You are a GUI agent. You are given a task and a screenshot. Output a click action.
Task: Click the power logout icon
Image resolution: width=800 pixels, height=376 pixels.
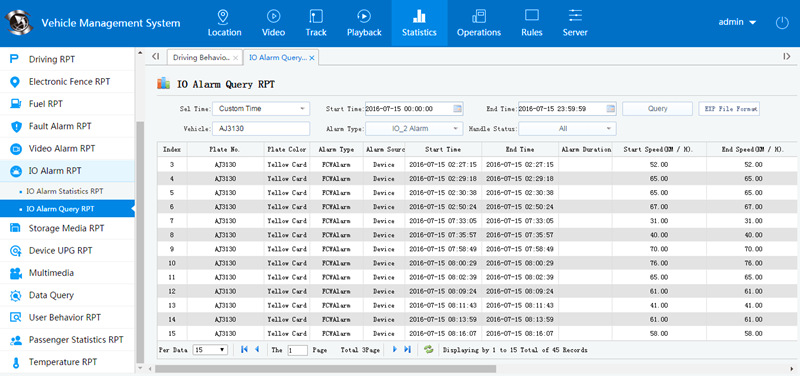(782, 22)
